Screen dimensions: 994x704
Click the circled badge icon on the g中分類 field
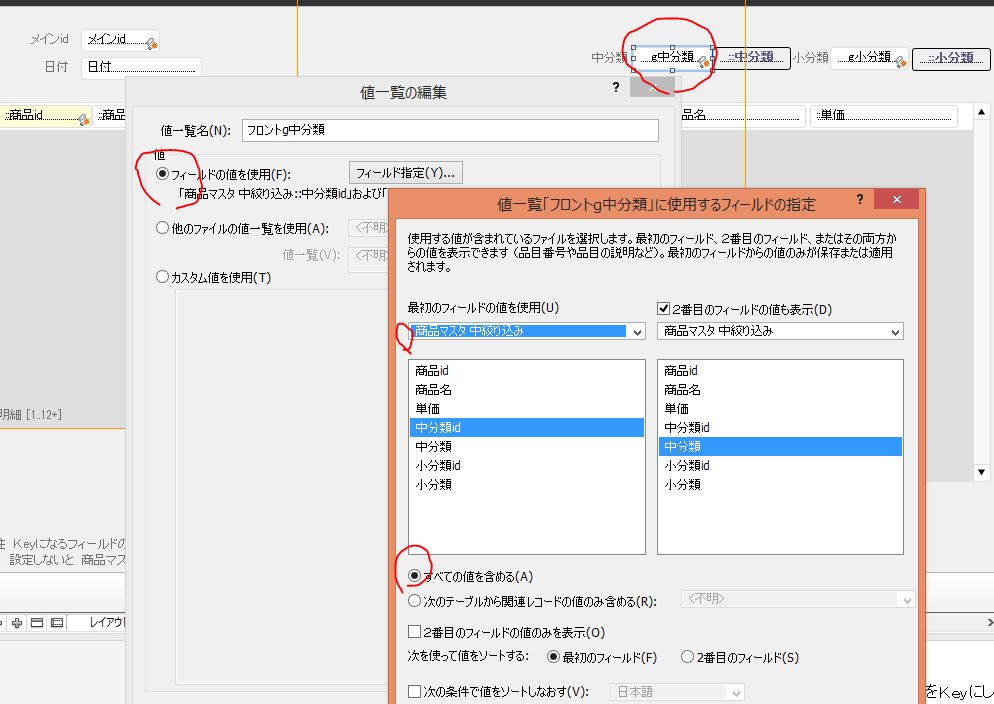[703, 58]
